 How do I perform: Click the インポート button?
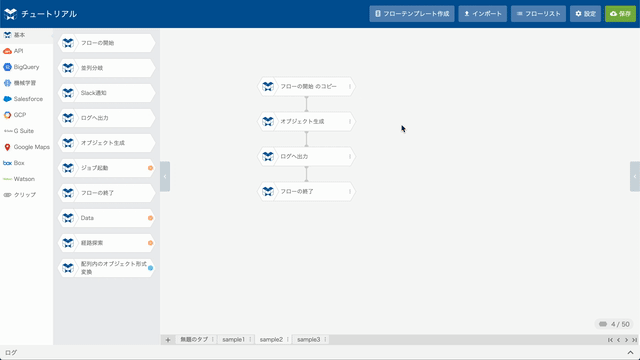tap(482, 14)
